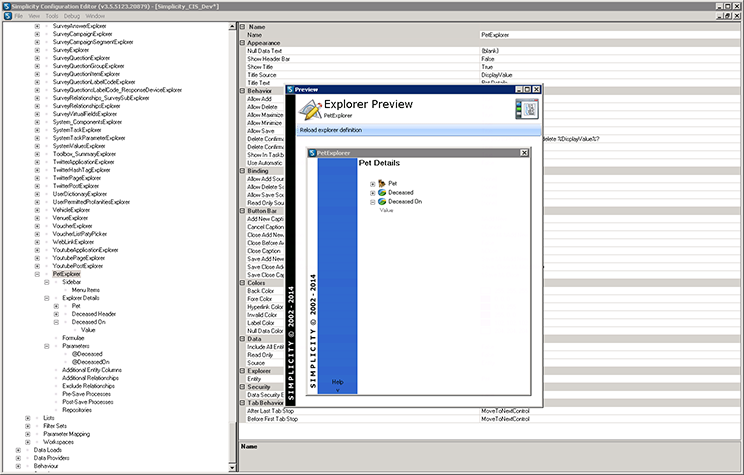Click the After Last Tab Stop value
The height and width of the screenshot is (475, 744).
(610, 411)
